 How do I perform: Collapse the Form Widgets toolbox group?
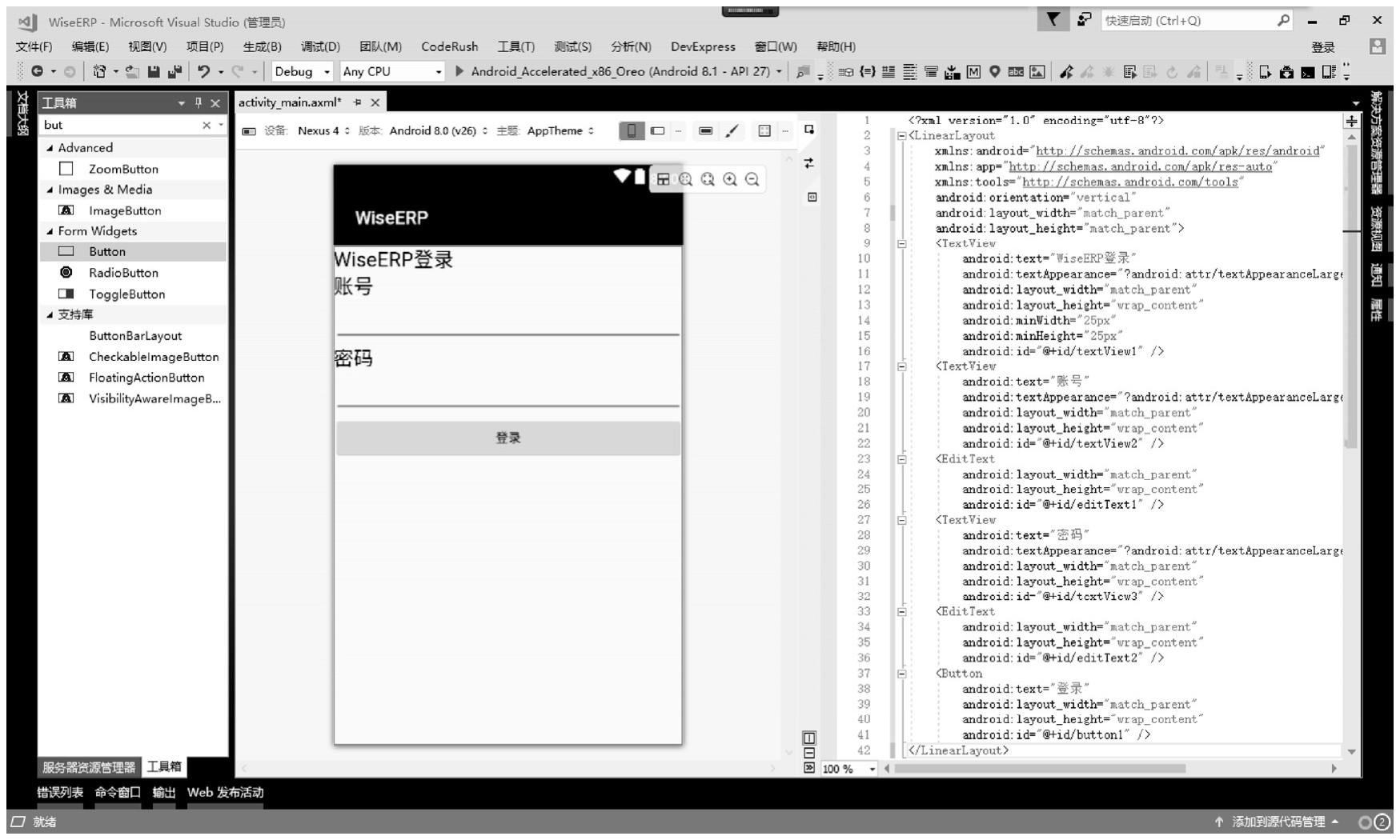(x=50, y=231)
